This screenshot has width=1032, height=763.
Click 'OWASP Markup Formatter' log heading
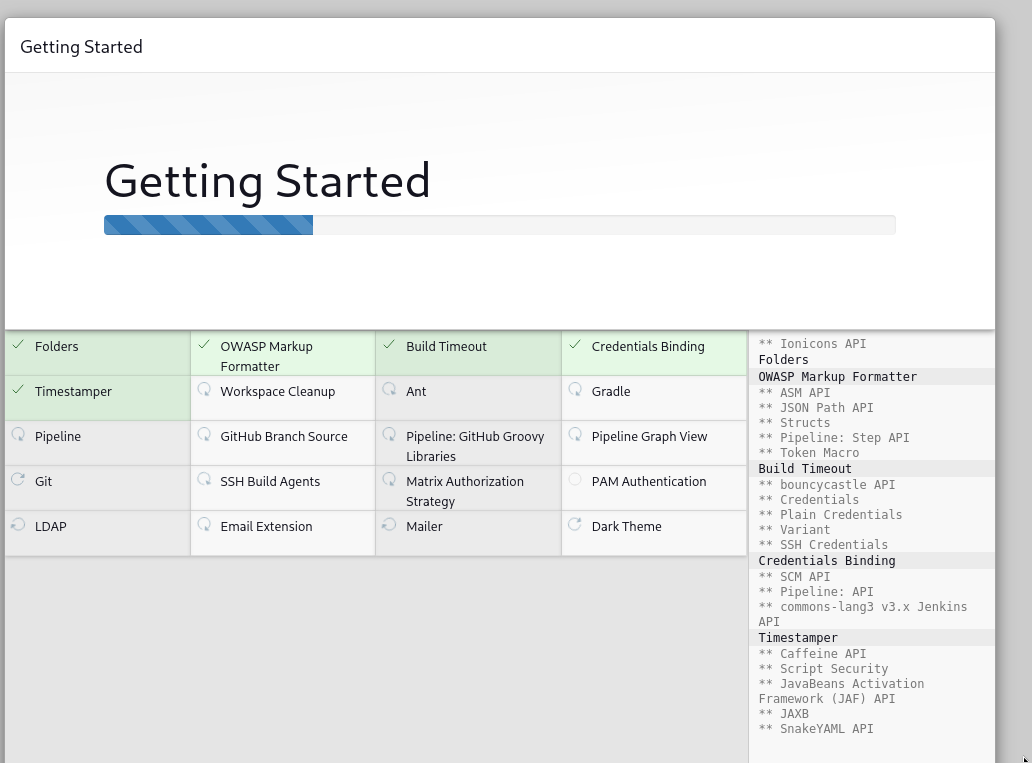[837, 377]
